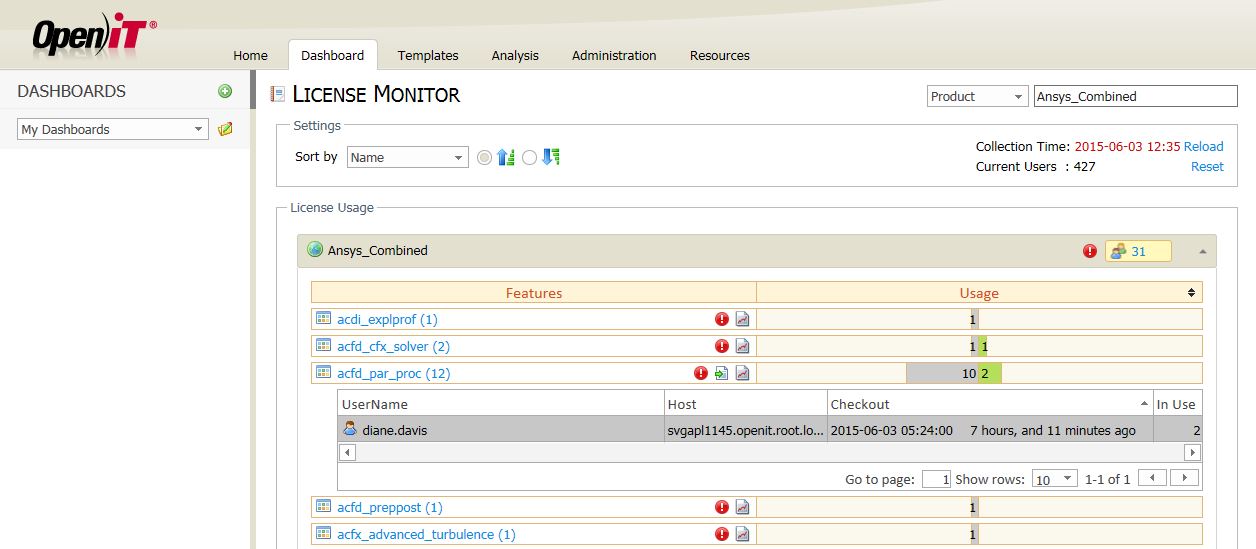Click the ascending sort arrow icon

[506, 157]
